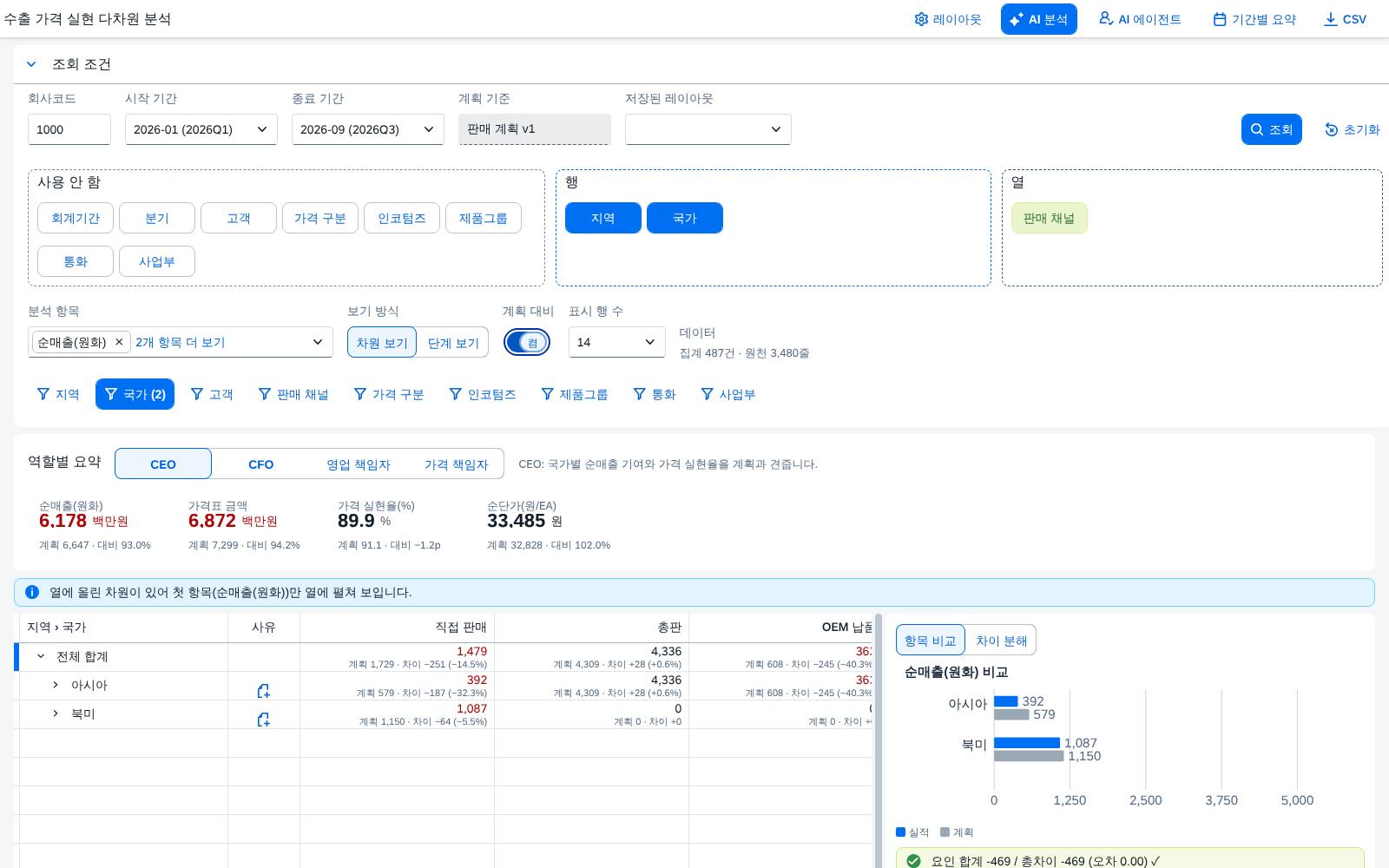
Task: Switch to the 가격 책임자 tab
Action: coord(456,464)
